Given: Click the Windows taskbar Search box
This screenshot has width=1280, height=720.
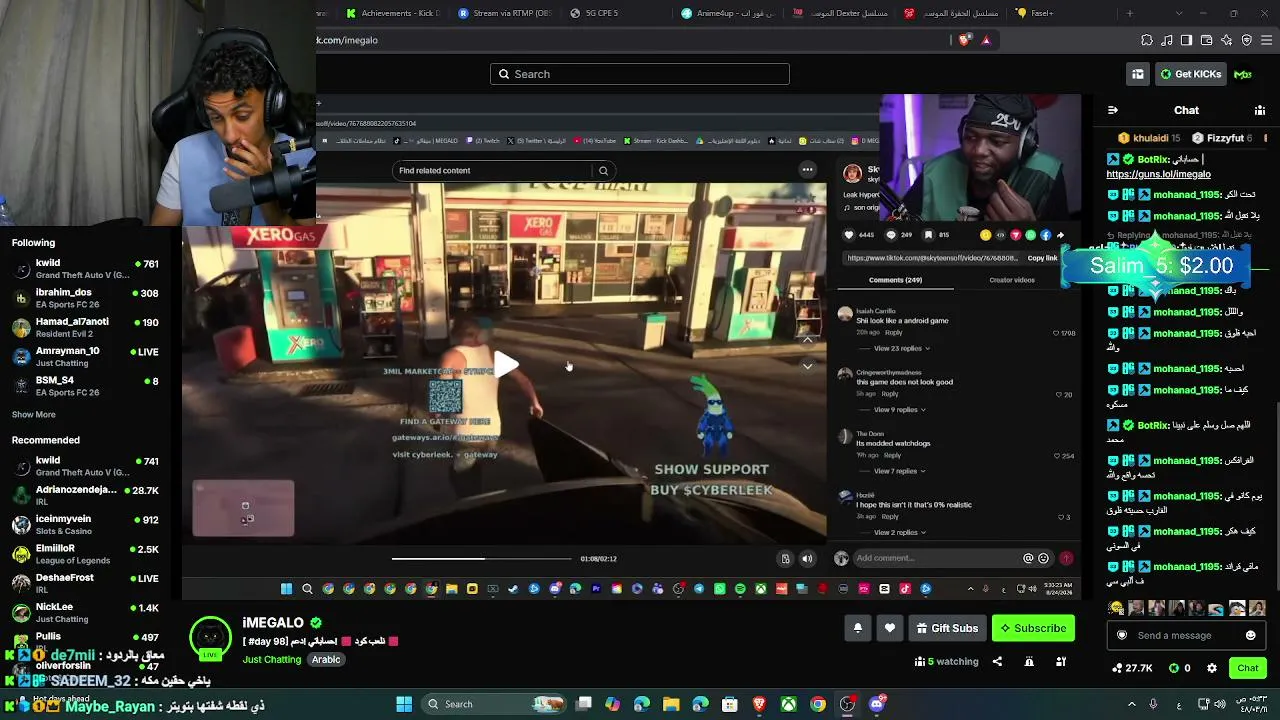Looking at the screenshot, I should tap(494, 704).
